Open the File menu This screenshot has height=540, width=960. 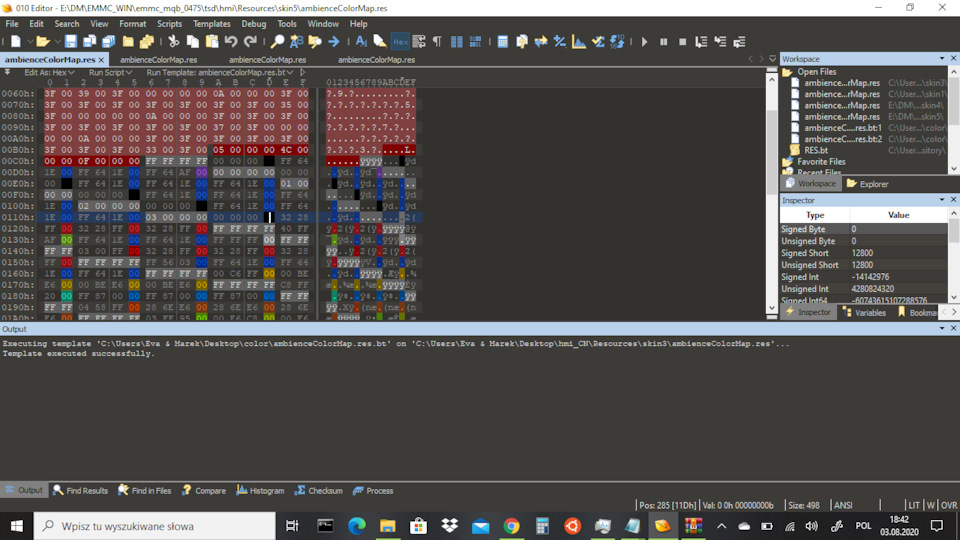pyautogui.click(x=12, y=24)
